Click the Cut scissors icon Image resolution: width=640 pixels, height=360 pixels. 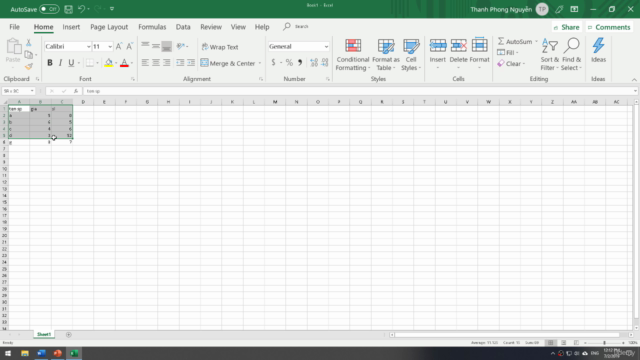click(29, 42)
